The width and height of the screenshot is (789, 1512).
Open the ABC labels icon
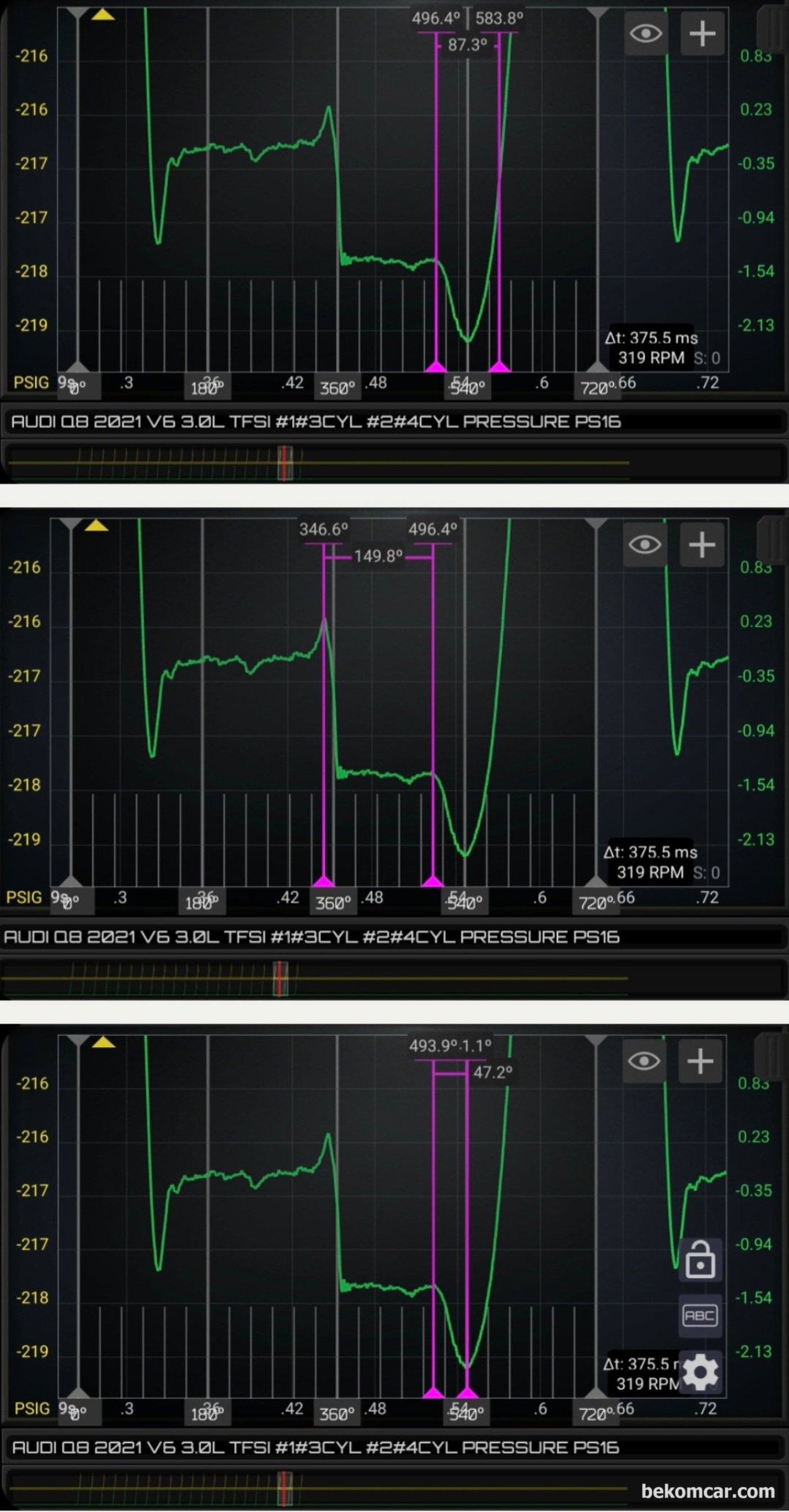point(701,1315)
